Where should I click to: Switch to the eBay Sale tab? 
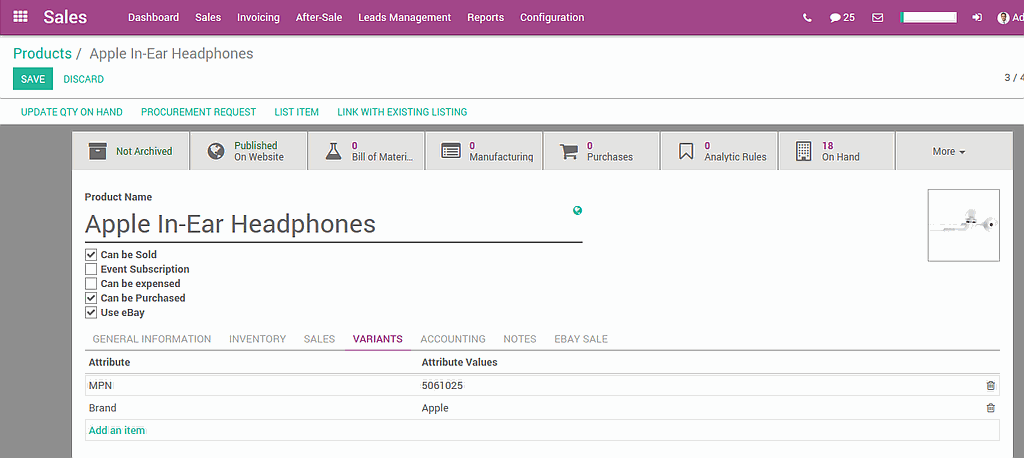580,339
